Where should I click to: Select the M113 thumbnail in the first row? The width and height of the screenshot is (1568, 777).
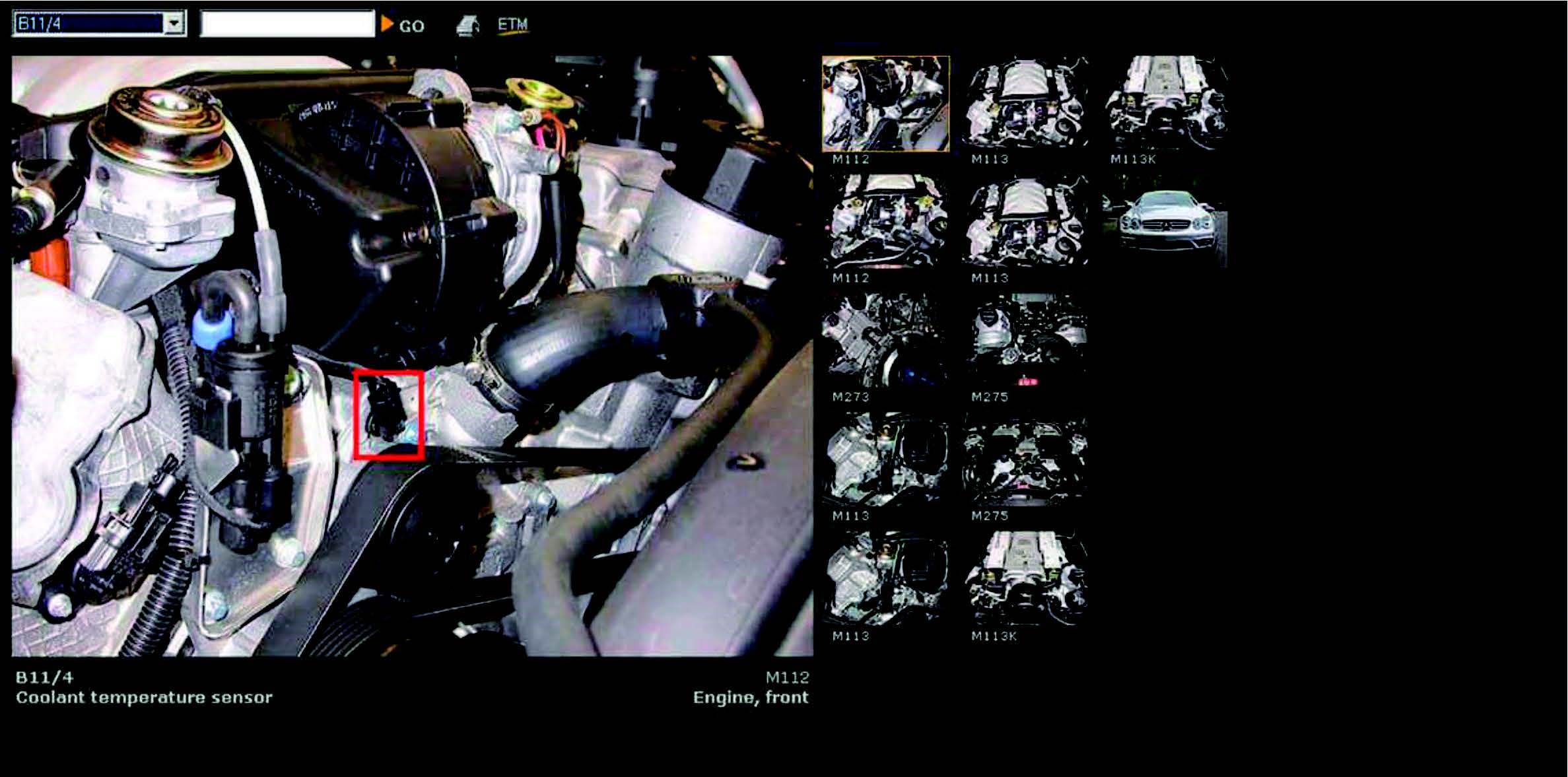[x=1025, y=102]
